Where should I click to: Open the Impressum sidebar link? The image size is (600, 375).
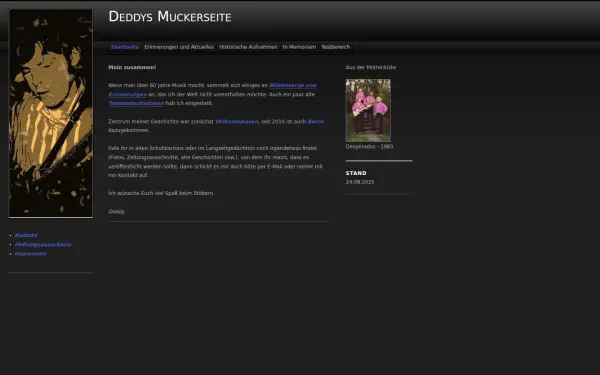[31, 254]
